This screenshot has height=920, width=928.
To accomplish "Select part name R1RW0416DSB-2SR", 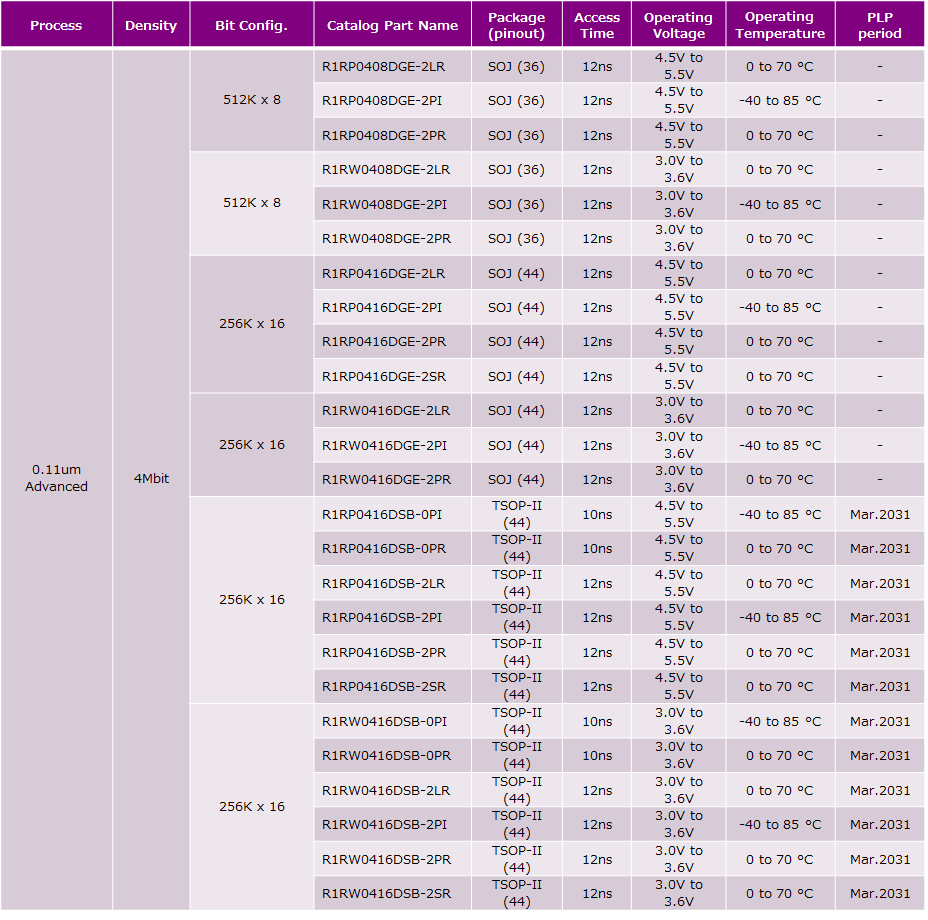I will point(386,893).
